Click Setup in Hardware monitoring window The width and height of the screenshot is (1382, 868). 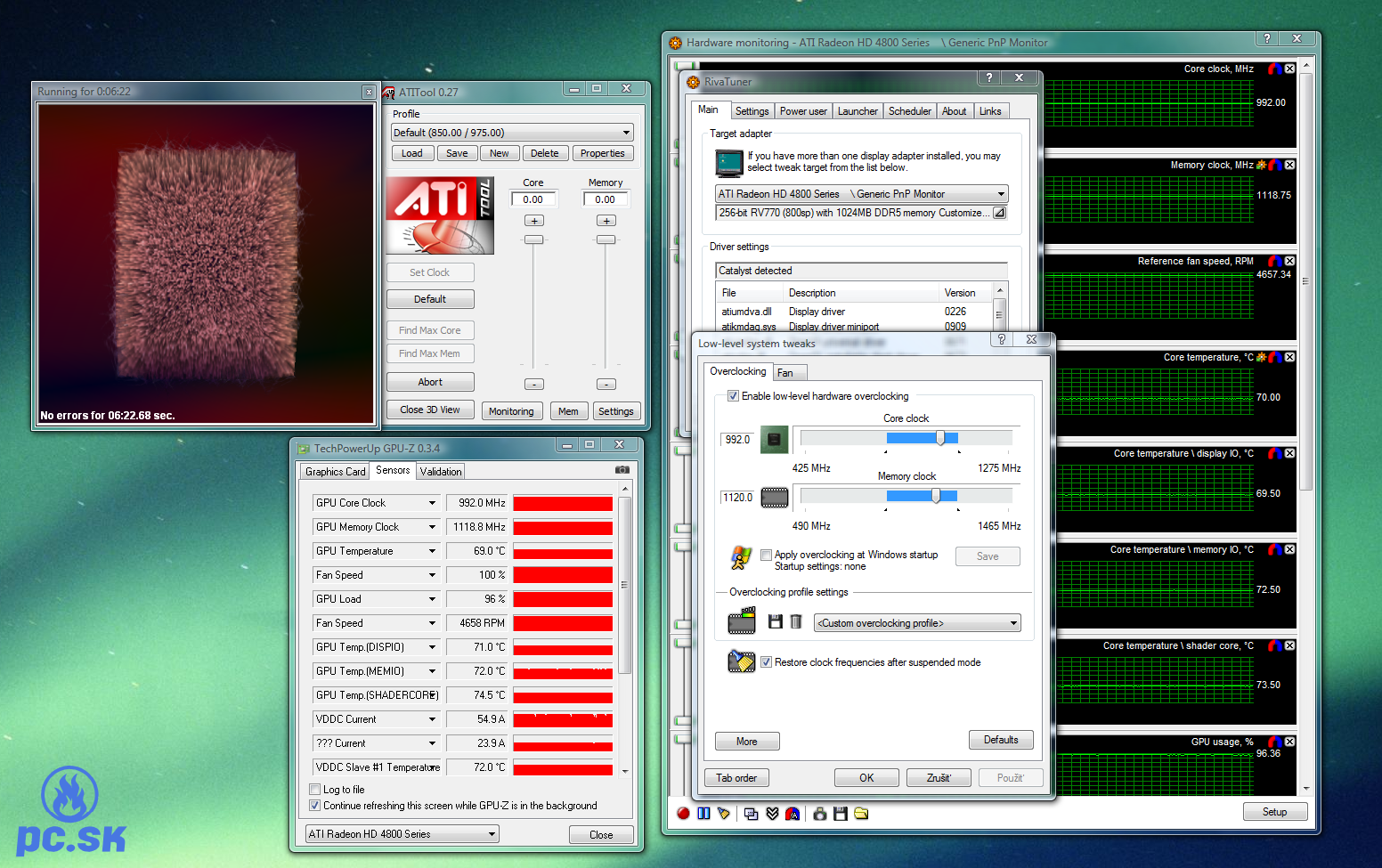click(1275, 812)
